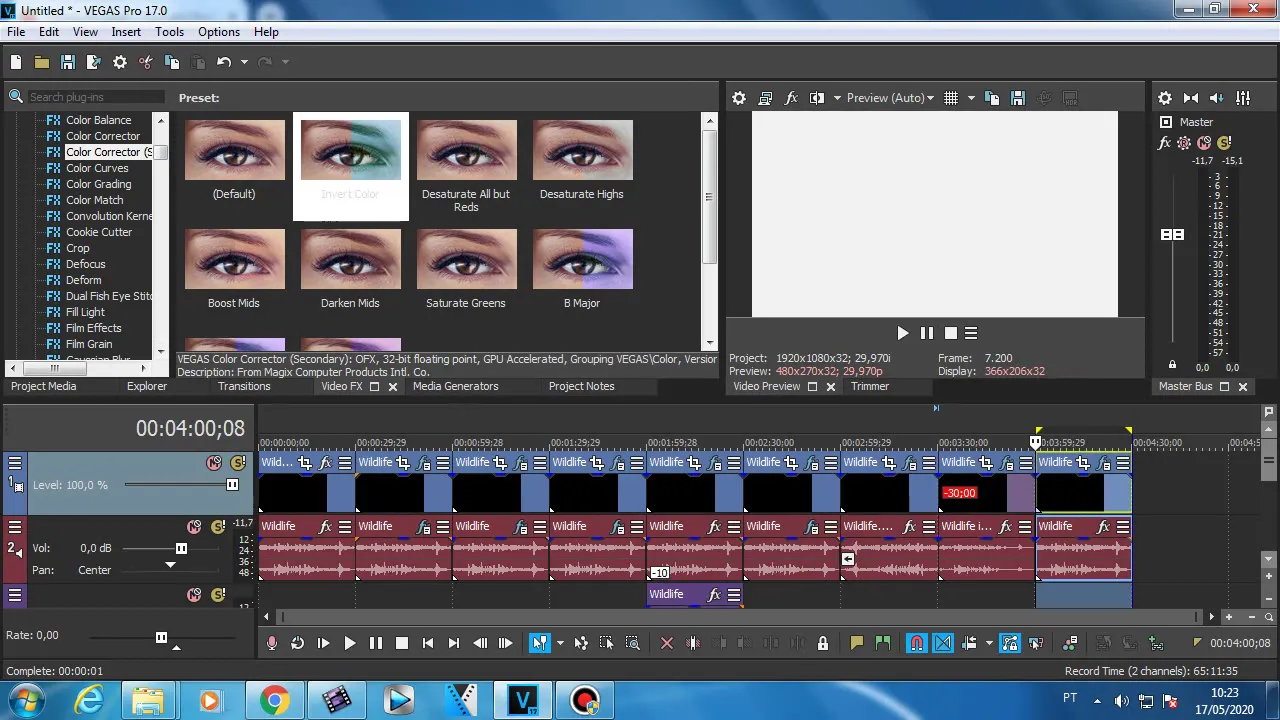This screenshot has width=1280, height=720.
Task: Select Color Curves in the plug-in list
Action: [97, 168]
